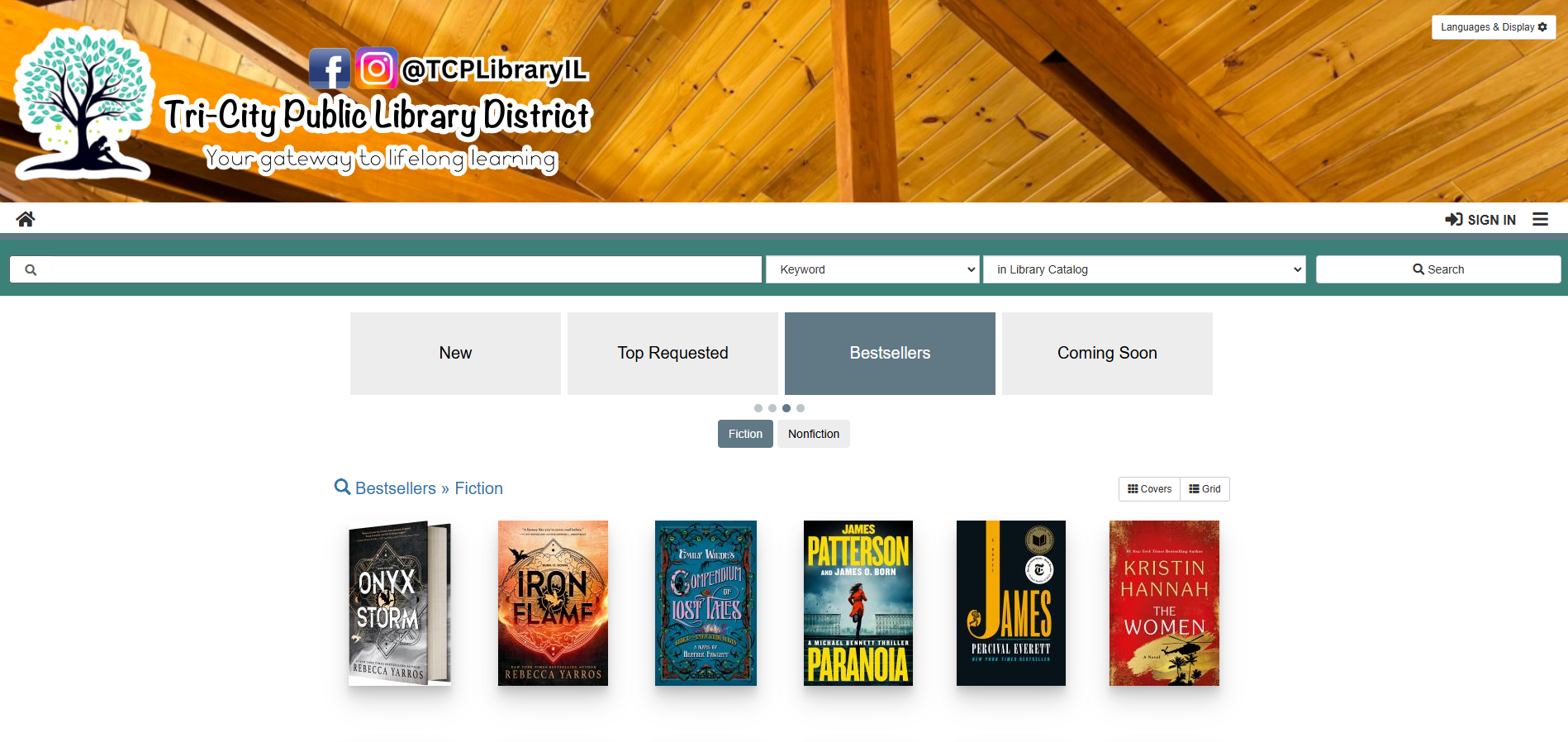Select the New browse category tab
Screen dimensions: 1568x742
tap(455, 354)
